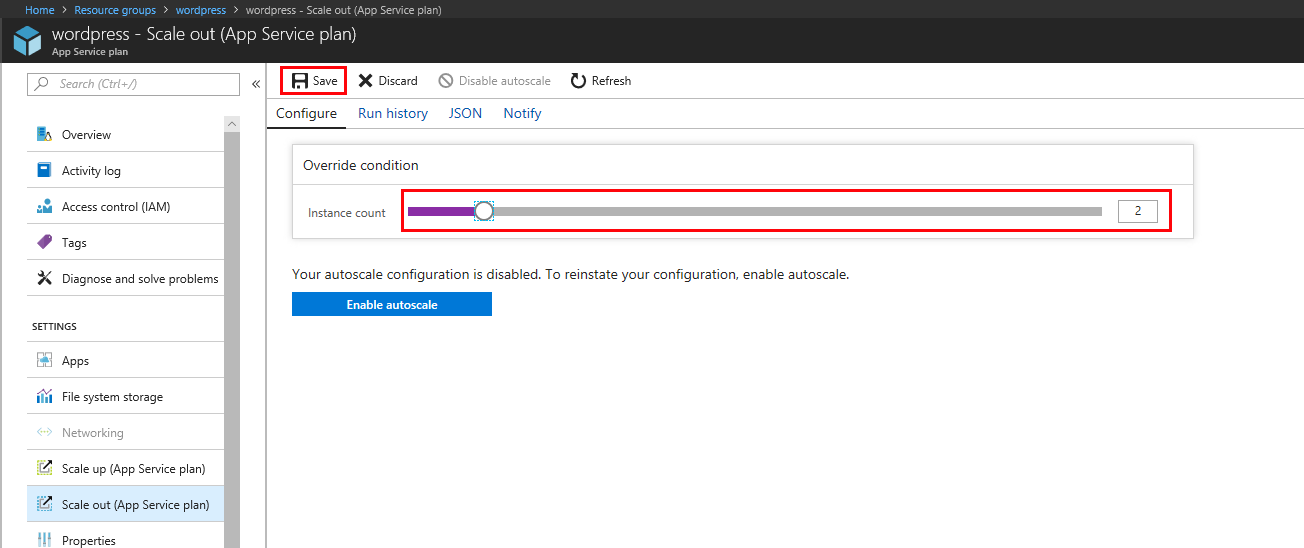The image size is (1304, 548).
Task: Click the sidebar vertical scrollbar
Action: tap(232, 339)
